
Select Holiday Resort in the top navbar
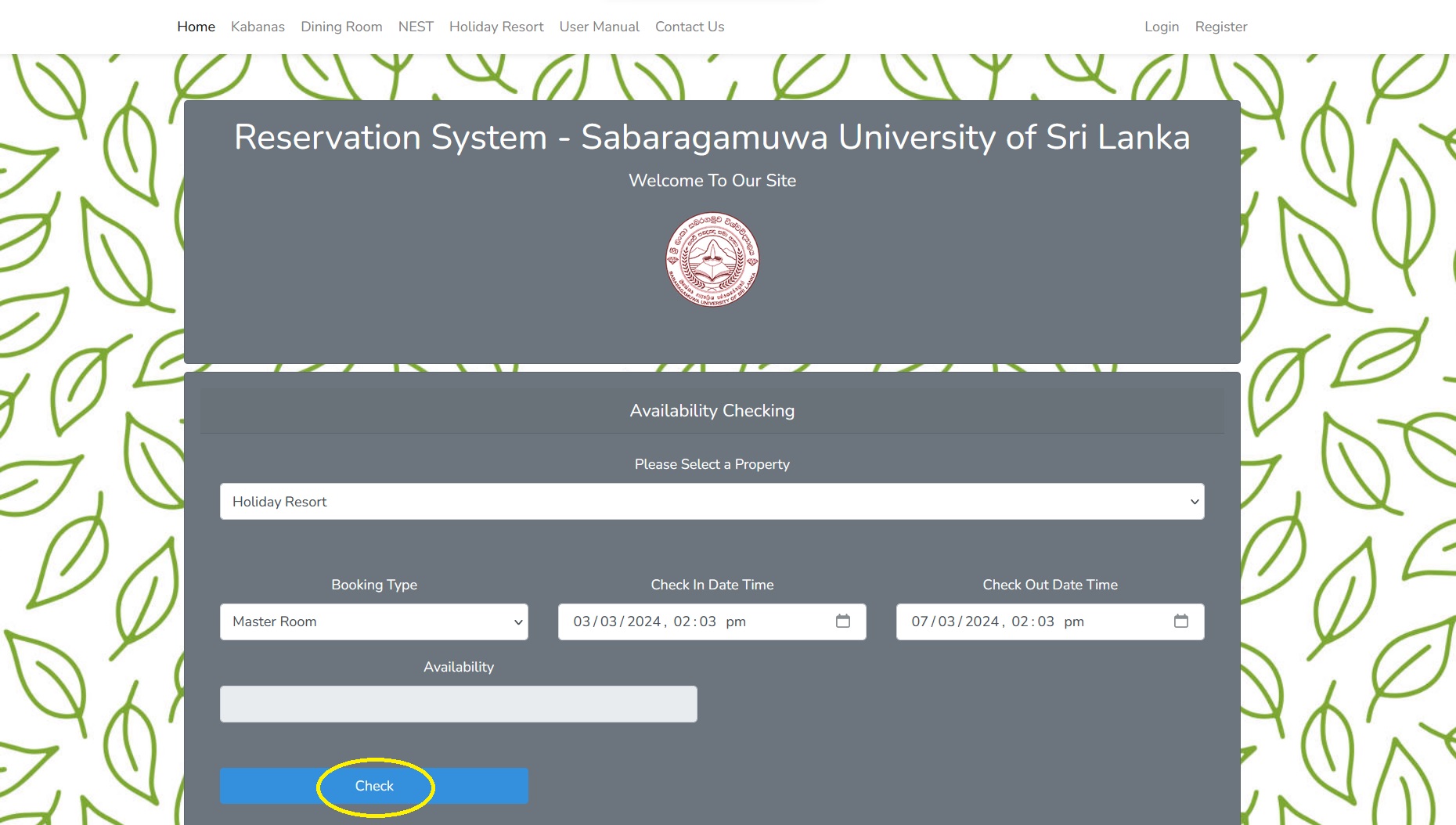point(496,27)
